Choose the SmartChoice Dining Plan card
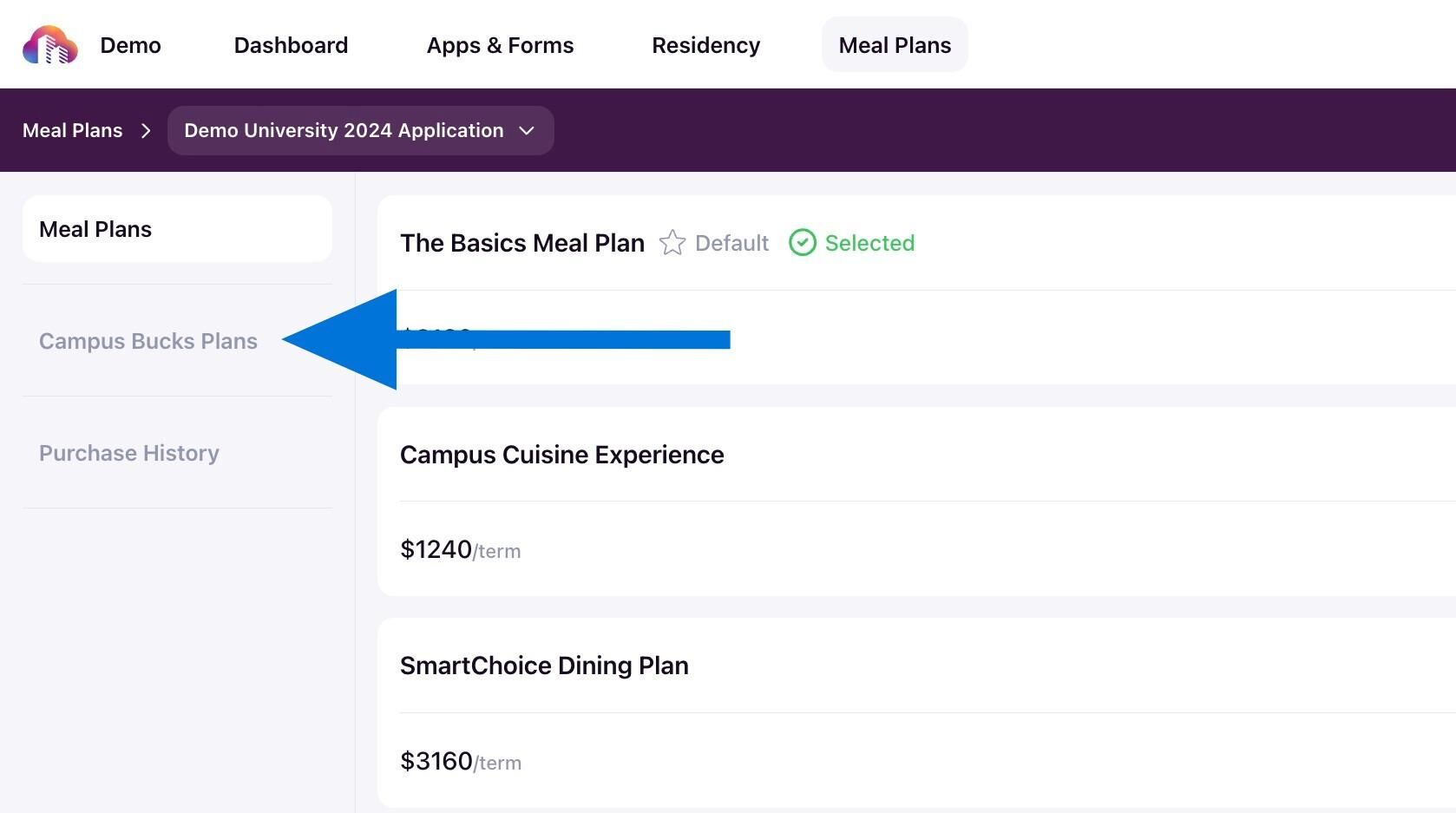 (x=916, y=713)
